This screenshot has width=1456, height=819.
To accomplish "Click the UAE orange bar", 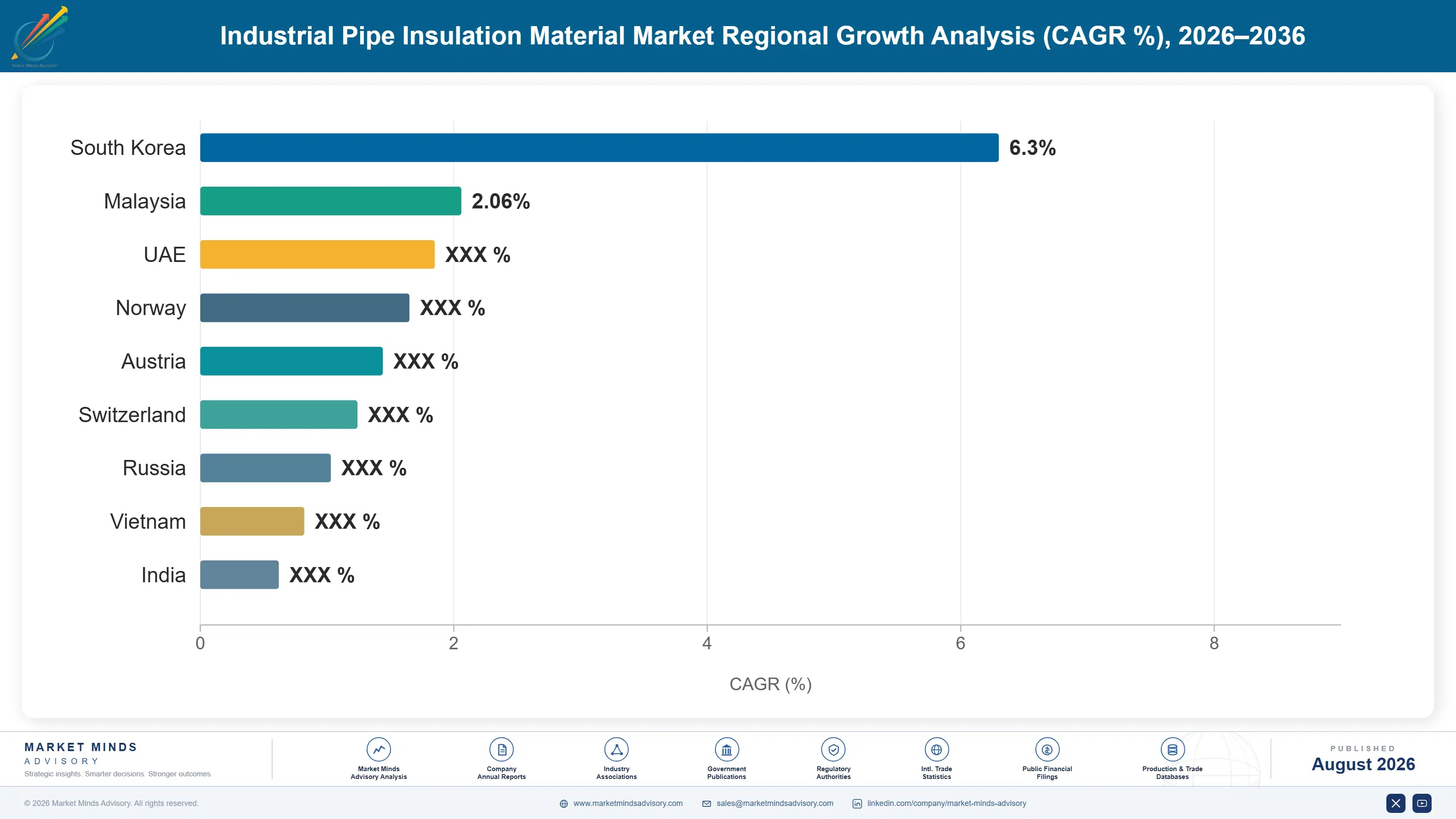I will (x=317, y=254).
